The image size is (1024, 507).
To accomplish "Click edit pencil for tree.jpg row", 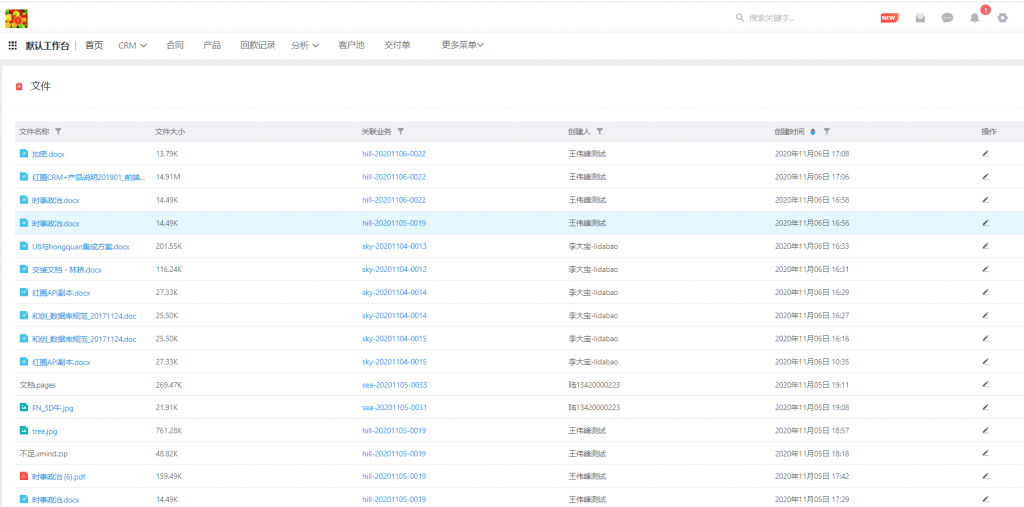I will (x=985, y=430).
